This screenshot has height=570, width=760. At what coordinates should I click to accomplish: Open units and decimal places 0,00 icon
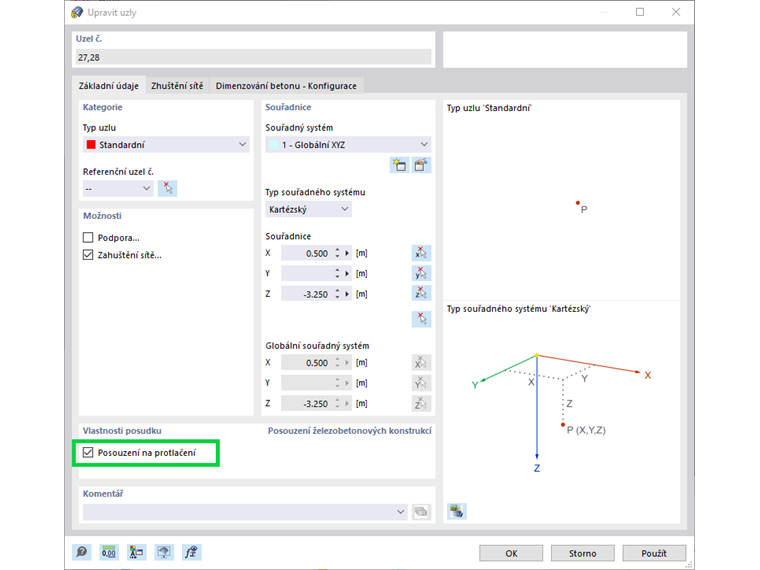[109, 552]
